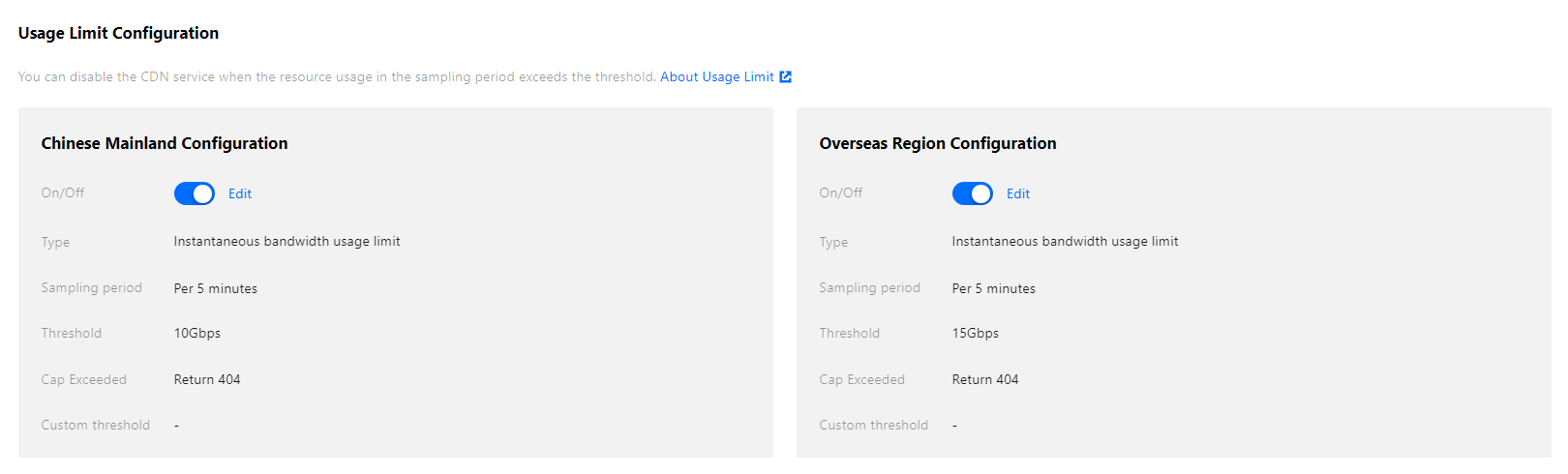This screenshot has height=474, width=1568.
Task: Click the Overseas Region Configuration title
Action: [938, 143]
